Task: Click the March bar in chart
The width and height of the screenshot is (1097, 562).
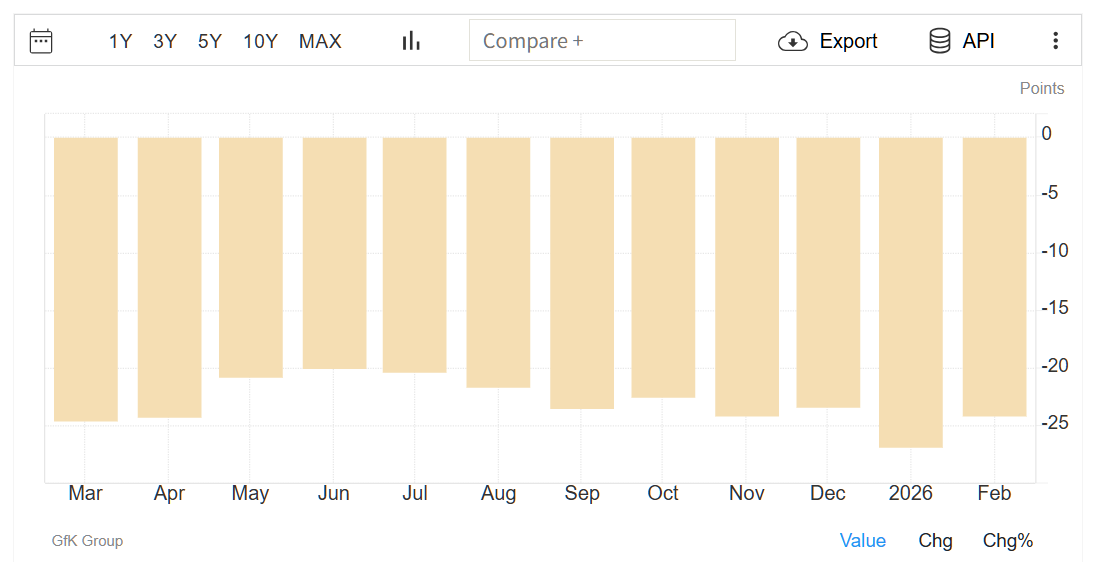Action: pos(86,279)
